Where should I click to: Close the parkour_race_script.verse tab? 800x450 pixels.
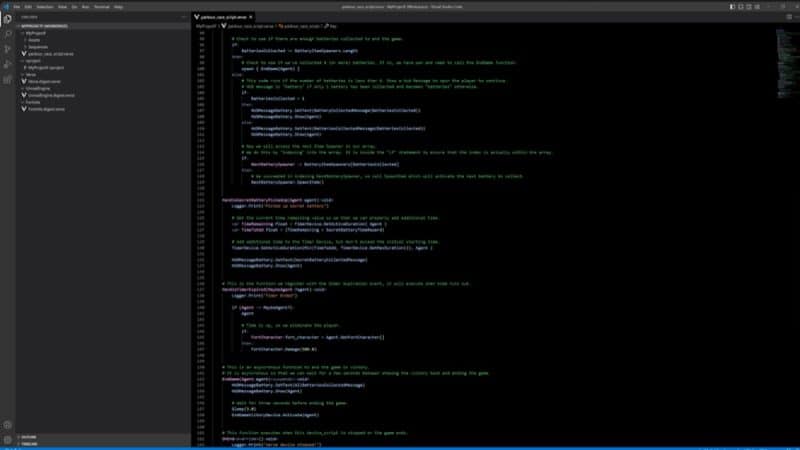pyautogui.click(x=251, y=17)
